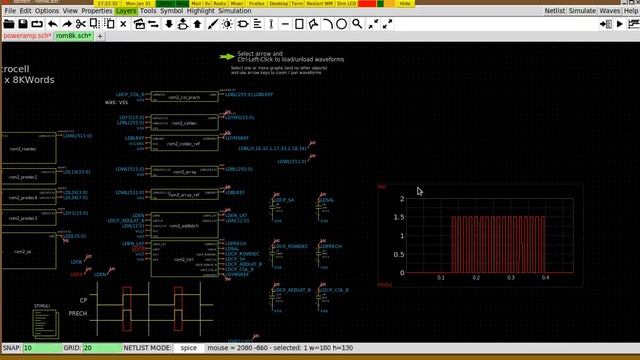This screenshot has height=360, width=640.
Task: Select the STIMULI code block
Action: 46,324
